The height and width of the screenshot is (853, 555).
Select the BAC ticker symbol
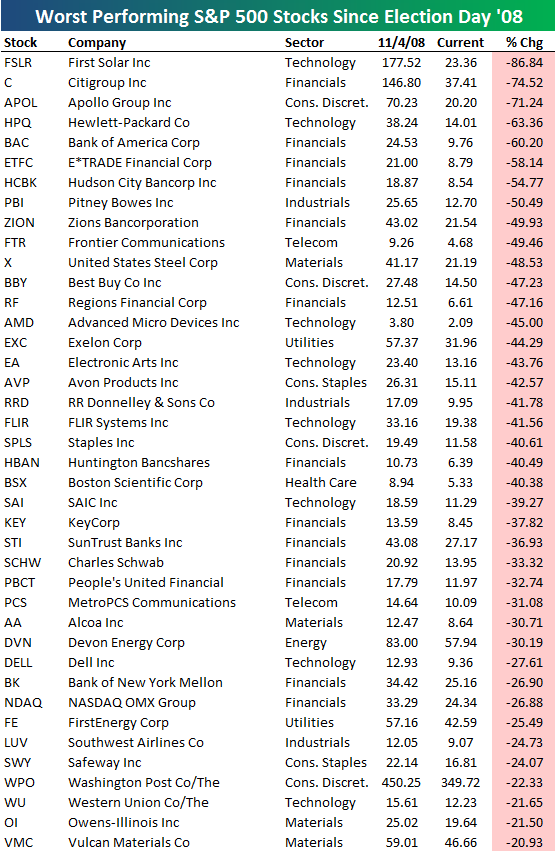tap(16, 143)
